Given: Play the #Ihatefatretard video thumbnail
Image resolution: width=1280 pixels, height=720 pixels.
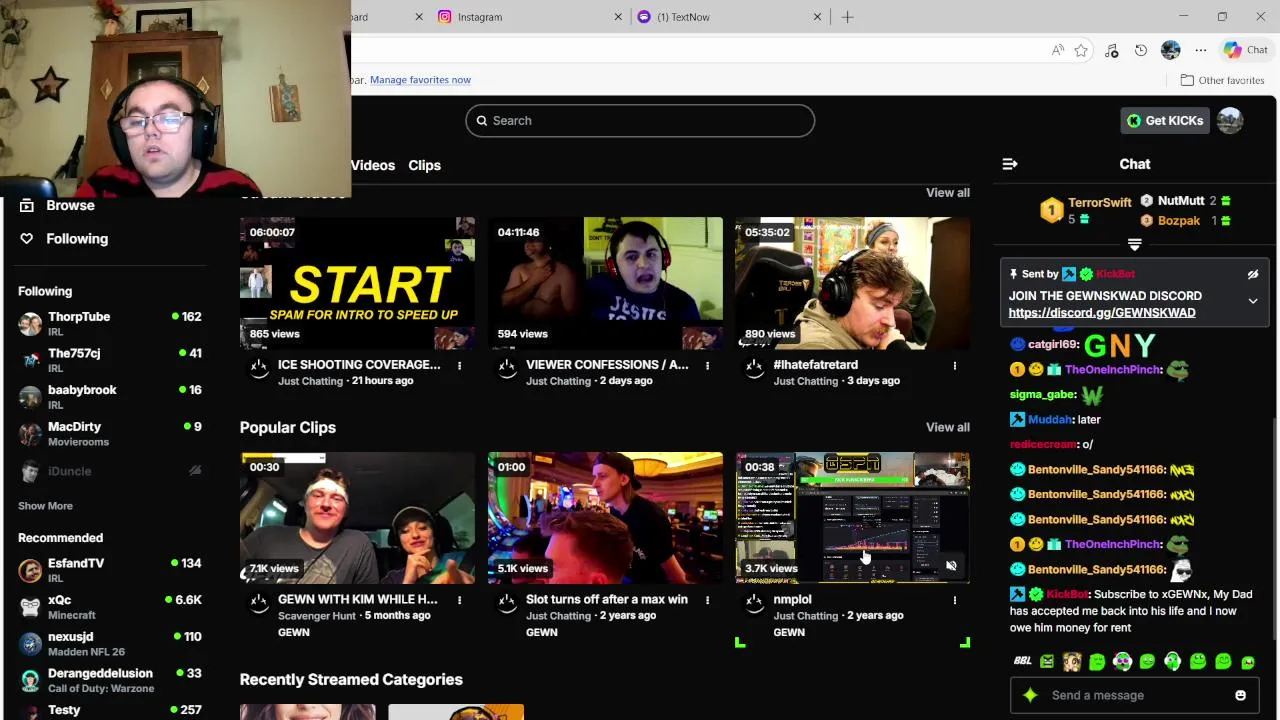Looking at the screenshot, I should (x=853, y=284).
